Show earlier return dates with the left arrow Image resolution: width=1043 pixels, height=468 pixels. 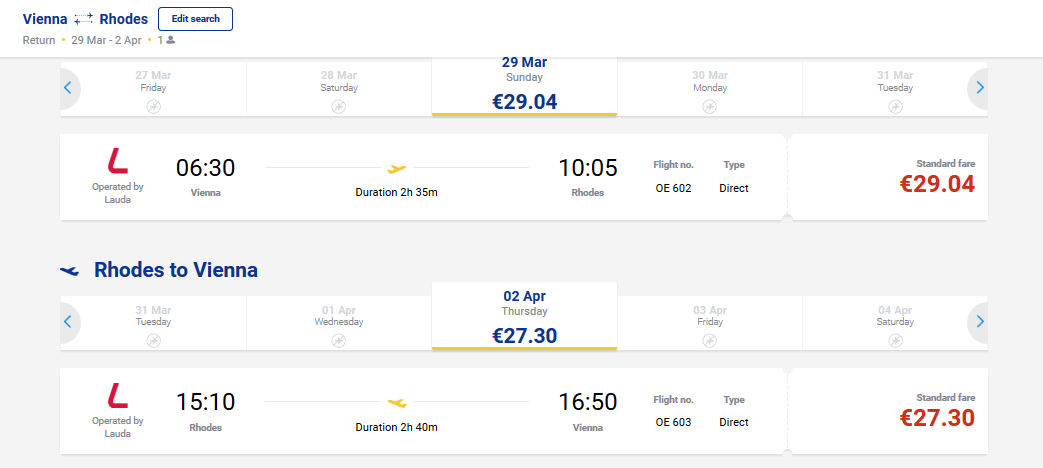[68, 322]
